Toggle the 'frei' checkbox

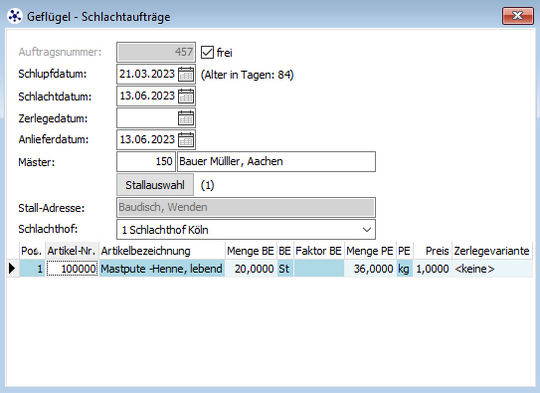[x=207, y=52]
